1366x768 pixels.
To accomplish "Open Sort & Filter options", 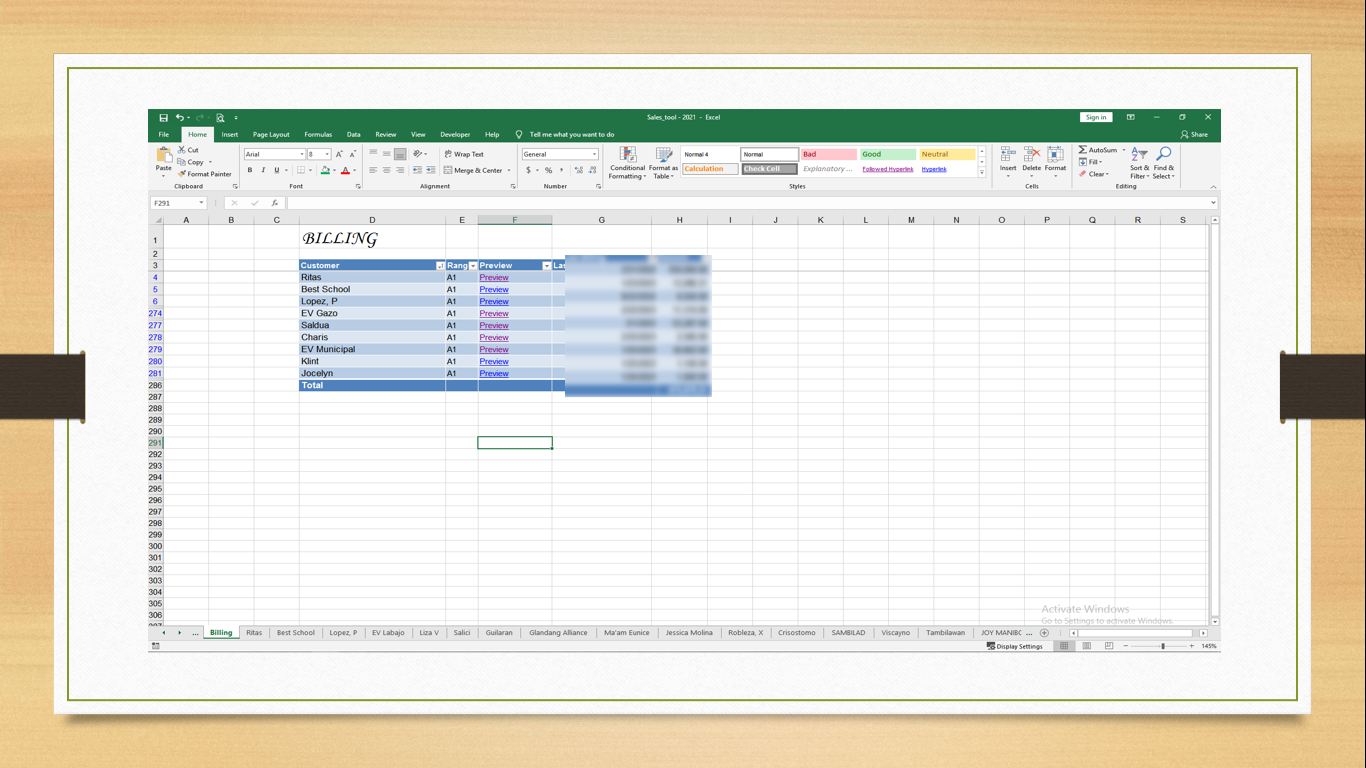I will (x=1139, y=163).
